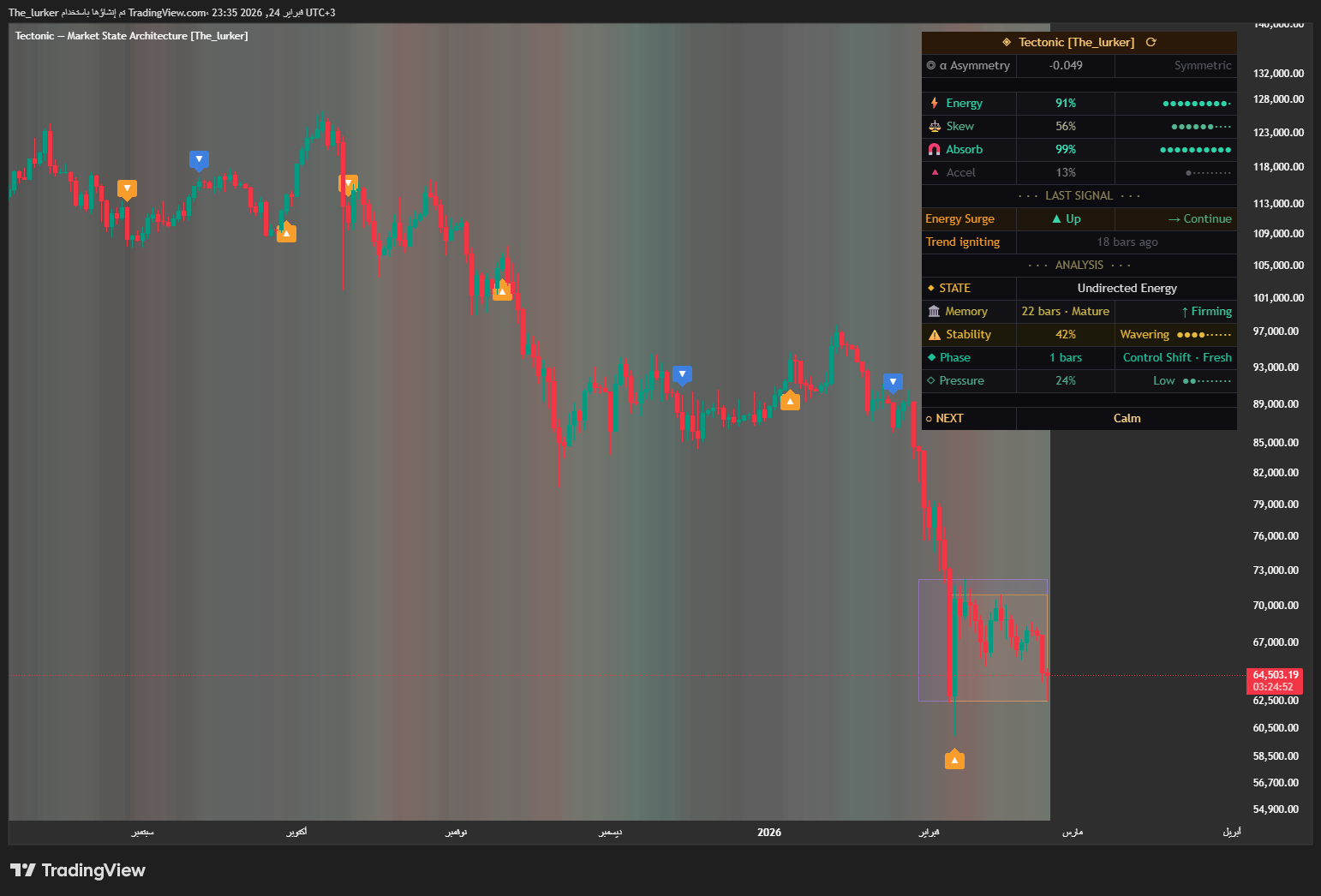Click the 132,000.00 price axis label

[1278, 74]
